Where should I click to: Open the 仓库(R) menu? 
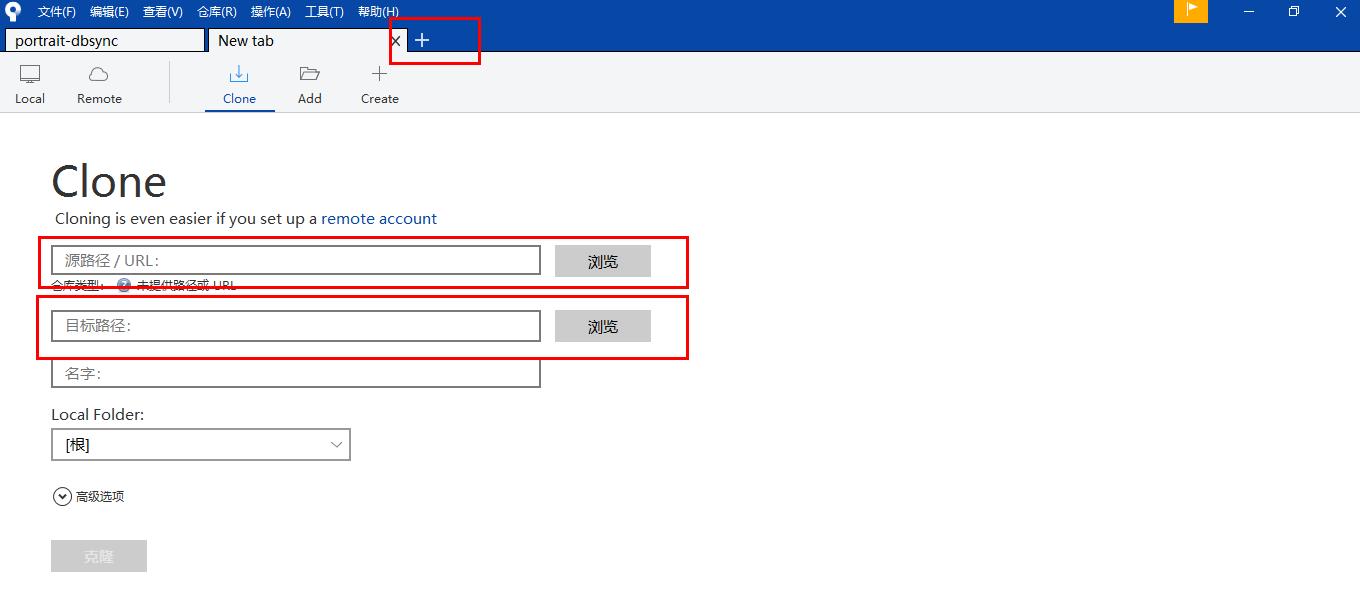tap(217, 12)
